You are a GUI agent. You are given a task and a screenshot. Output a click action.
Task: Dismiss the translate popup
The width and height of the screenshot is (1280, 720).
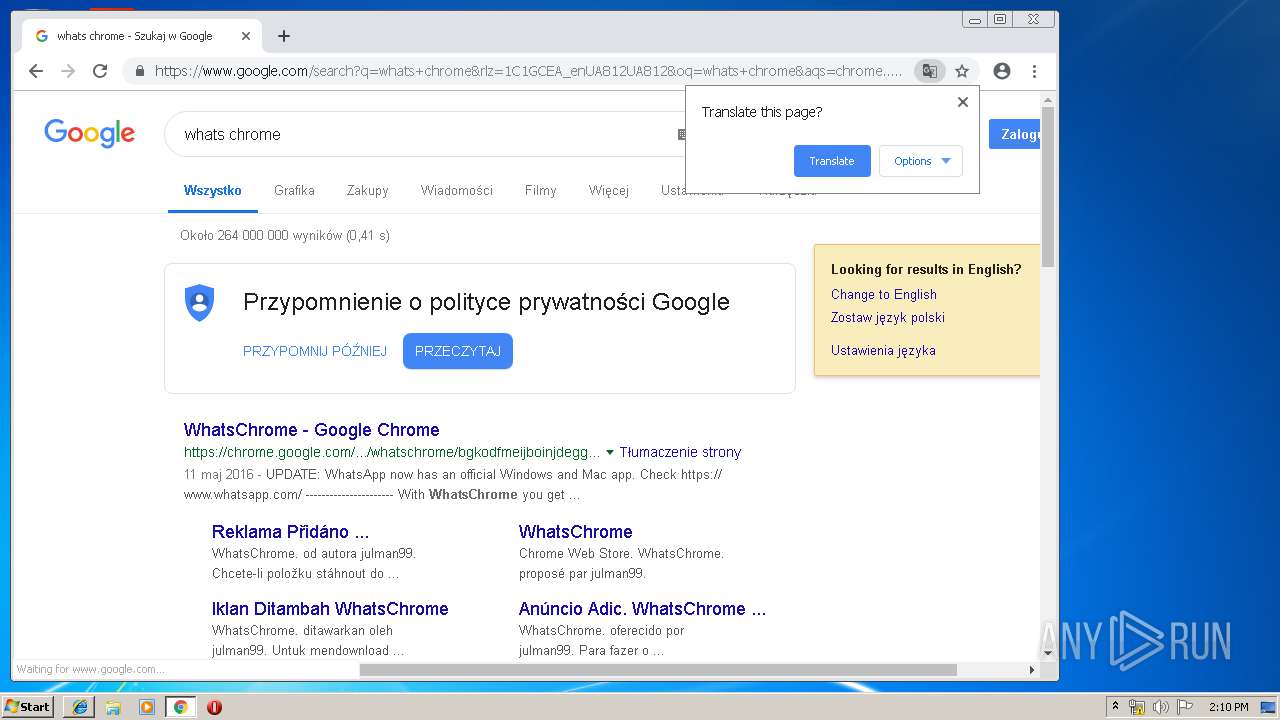point(963,102)
